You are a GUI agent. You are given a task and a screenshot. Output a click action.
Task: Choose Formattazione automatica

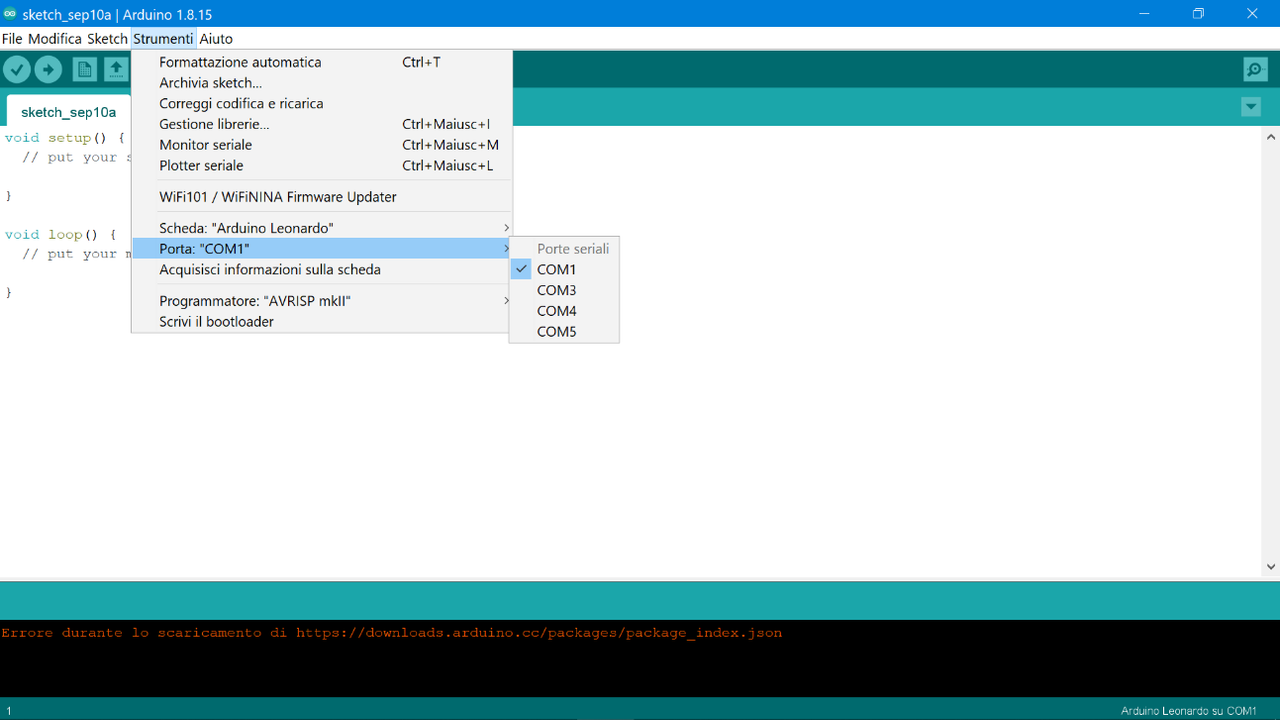tap(321, 62)
